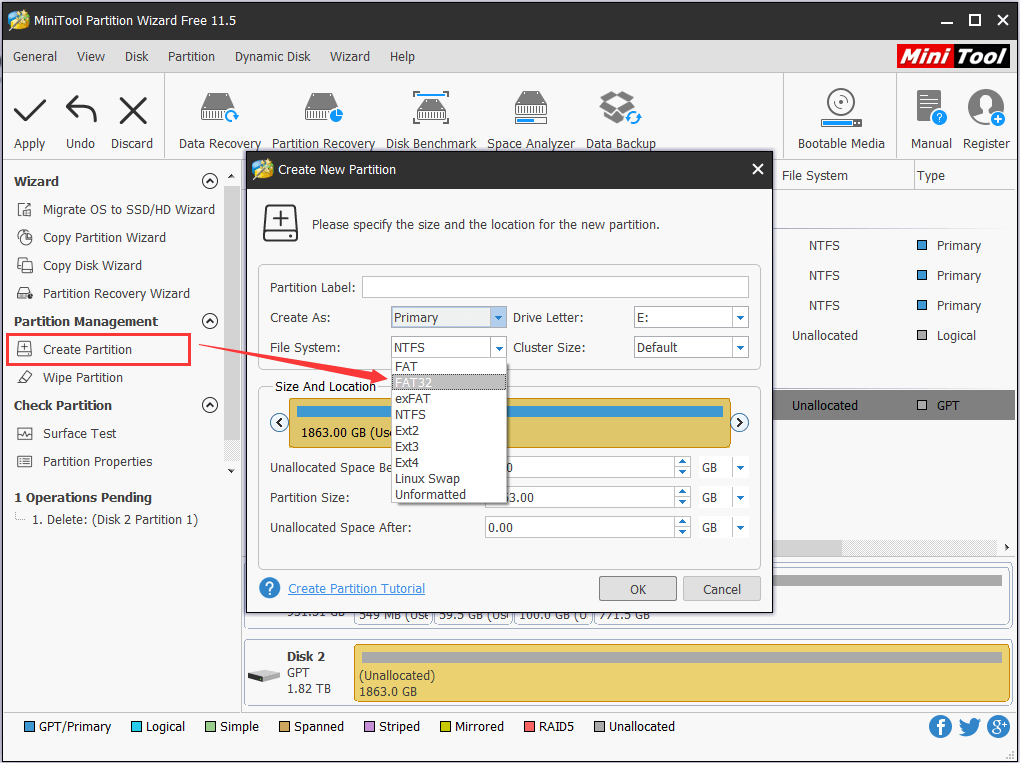This screenshot has height=763, width=1020.
Task: Click the Apply checkmark icon
Action: click(x=30, y=111)
